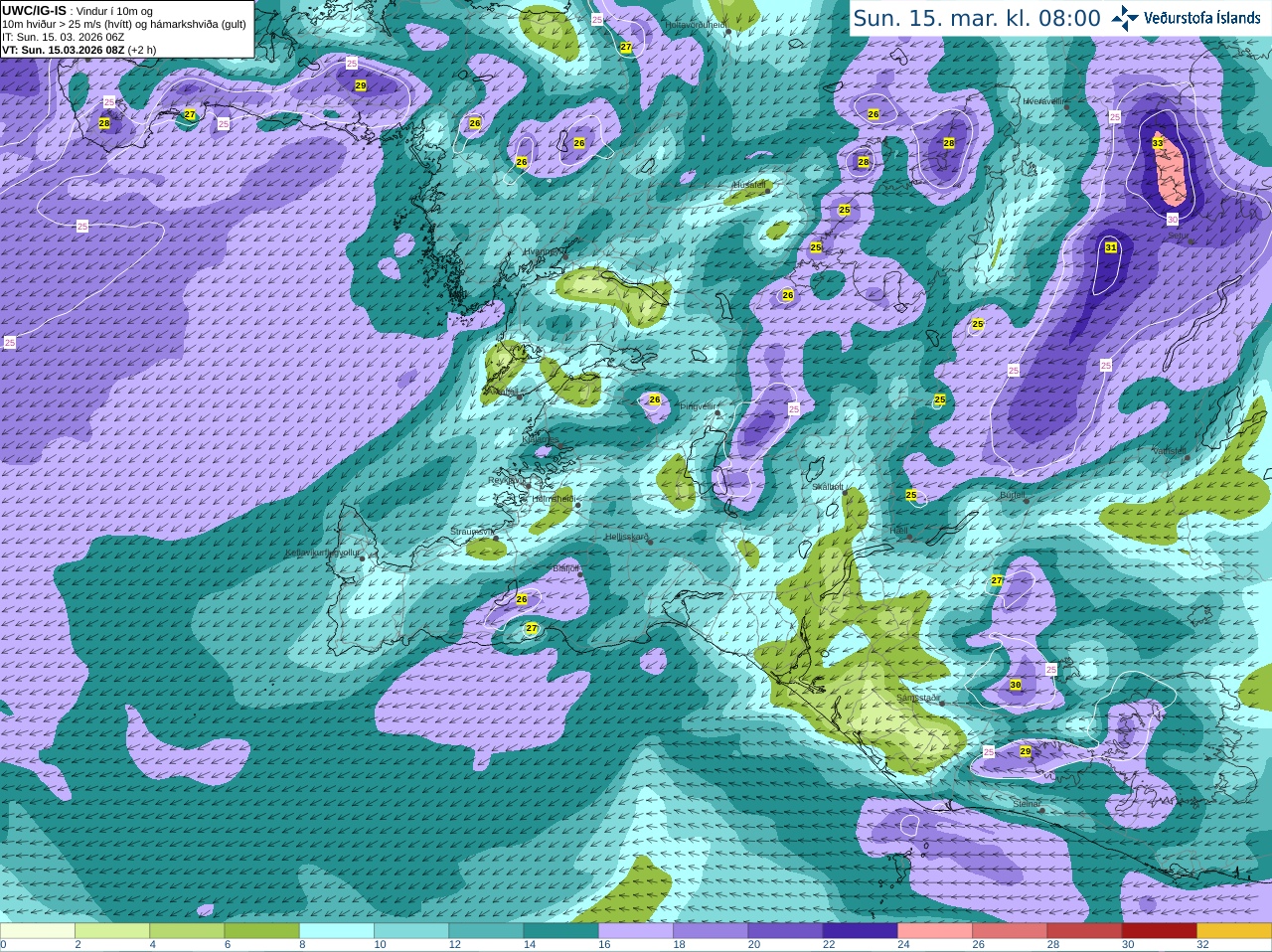This screenshot has height=952, width=1272.
Task: Pick the teal 12–14 scale swatch
Action: pyautogui.click(x=486, y=930)
